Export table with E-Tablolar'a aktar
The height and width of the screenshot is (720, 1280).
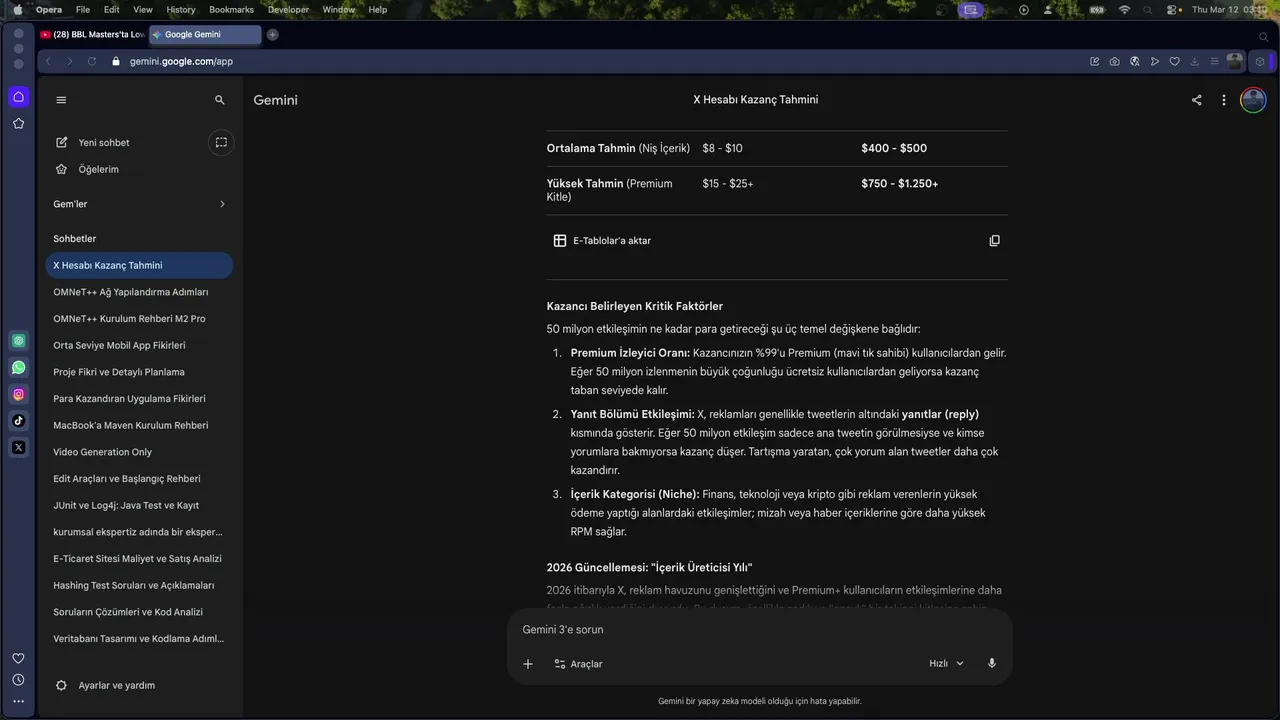[602, 241]
